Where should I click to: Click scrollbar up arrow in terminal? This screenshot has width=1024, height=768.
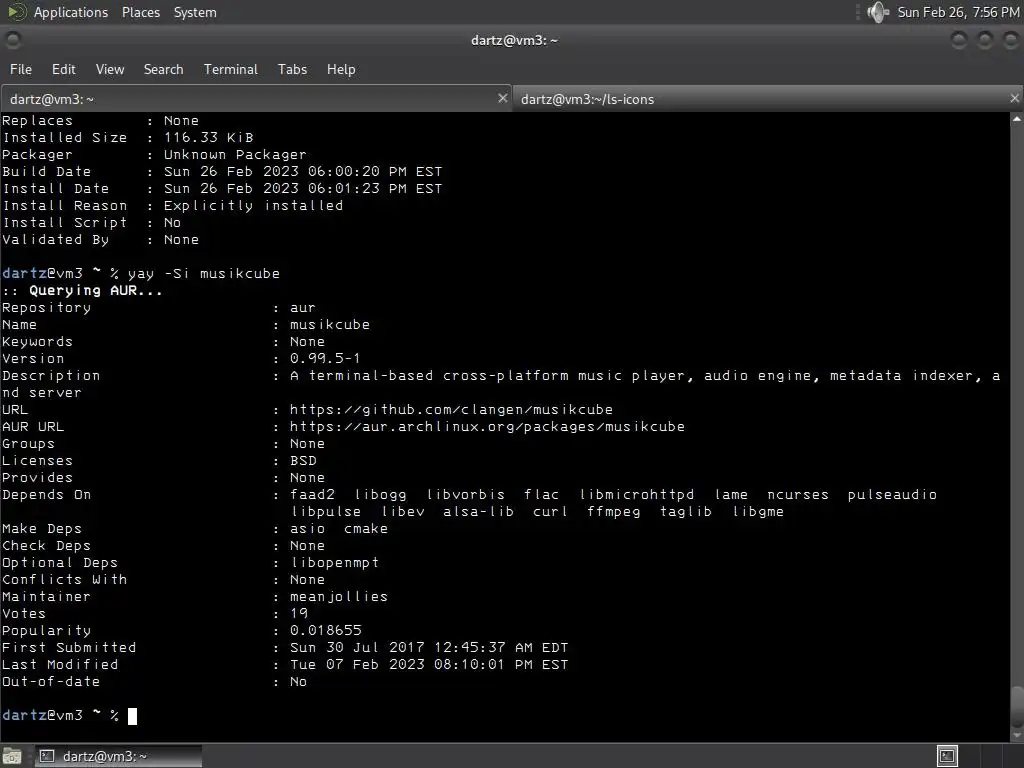tap(1017, 119)
